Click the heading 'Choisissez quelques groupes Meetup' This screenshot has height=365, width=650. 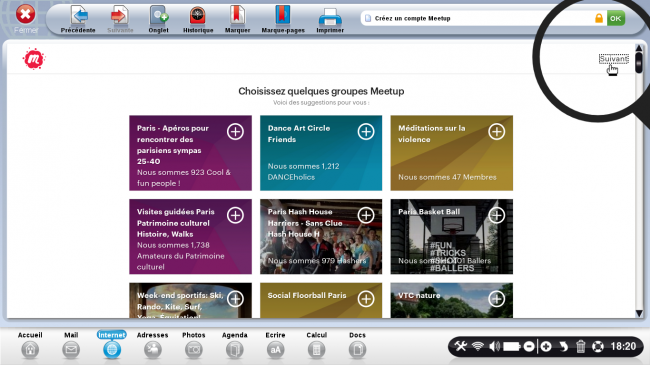321,91
